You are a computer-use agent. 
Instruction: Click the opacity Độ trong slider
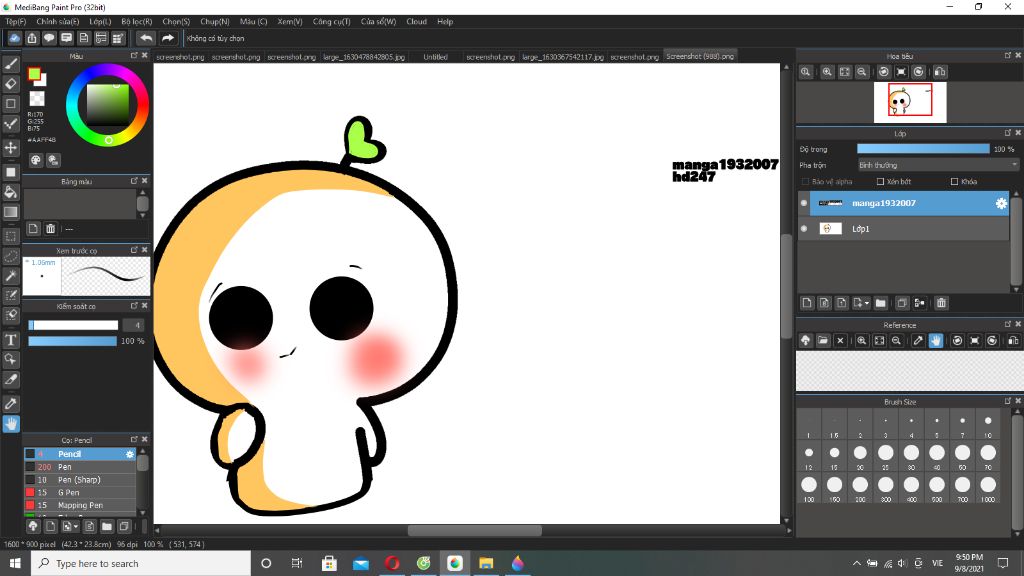(x=922, y=149)
